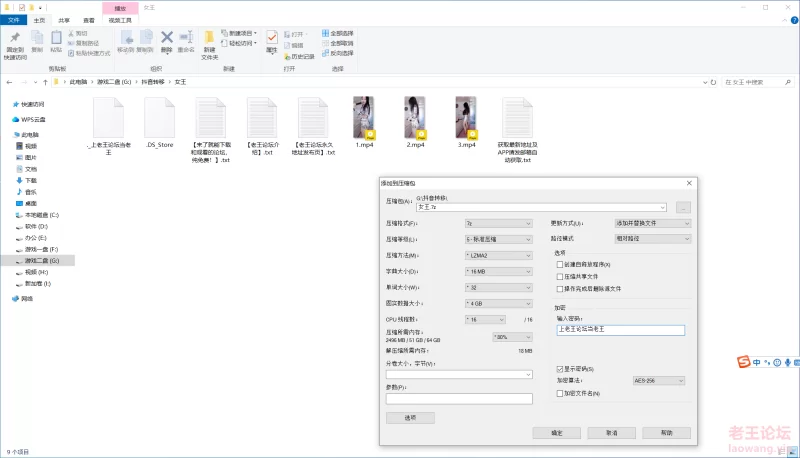Image resolution: width=800 pixels, height=458 pixels.
Task: Click the address bar refresh icon
Action: pyautogui.click(x=713, y=82)
